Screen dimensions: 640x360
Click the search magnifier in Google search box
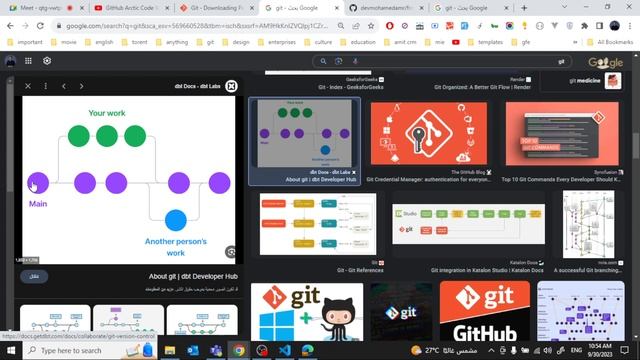pyautogui.click(x=323, y=61)
